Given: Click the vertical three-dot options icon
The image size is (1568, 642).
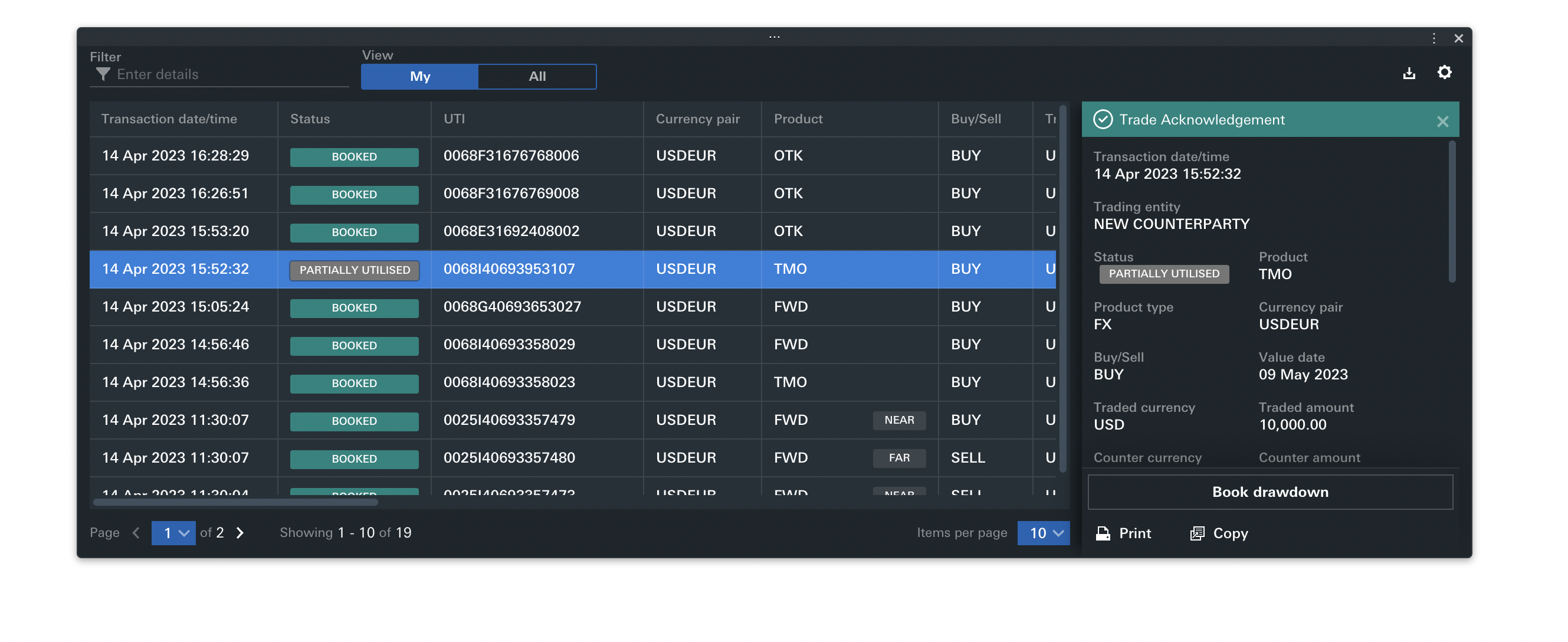Looking at the screenshot, I should (1433, 38).
